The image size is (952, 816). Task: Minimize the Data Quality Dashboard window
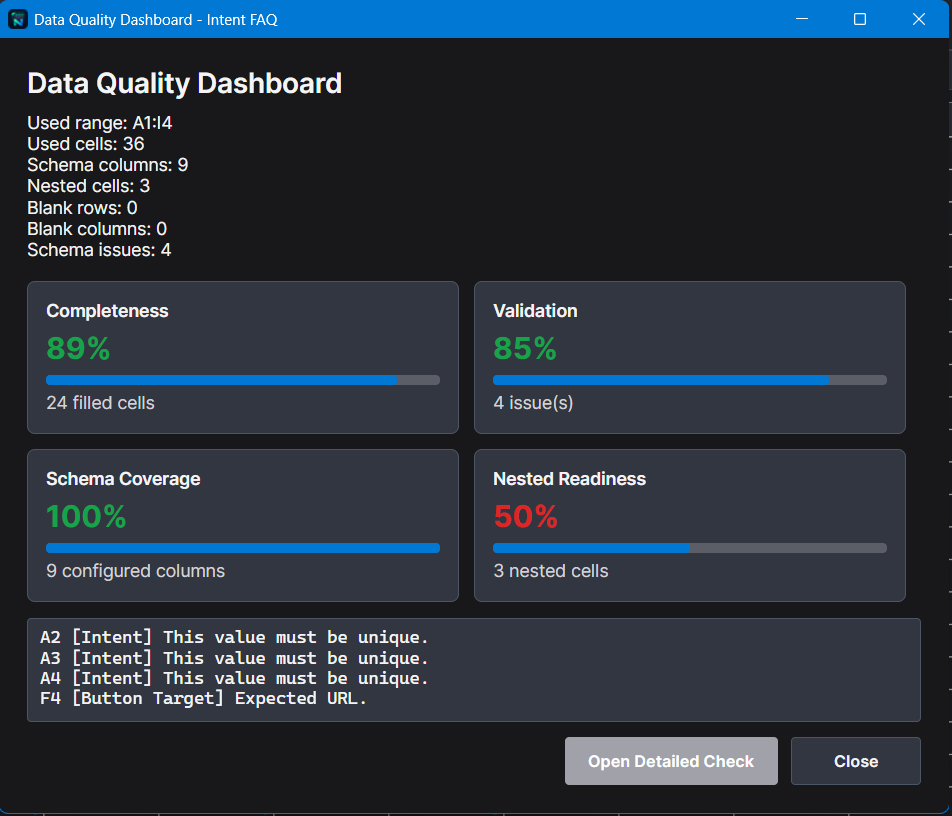[802, 19]
